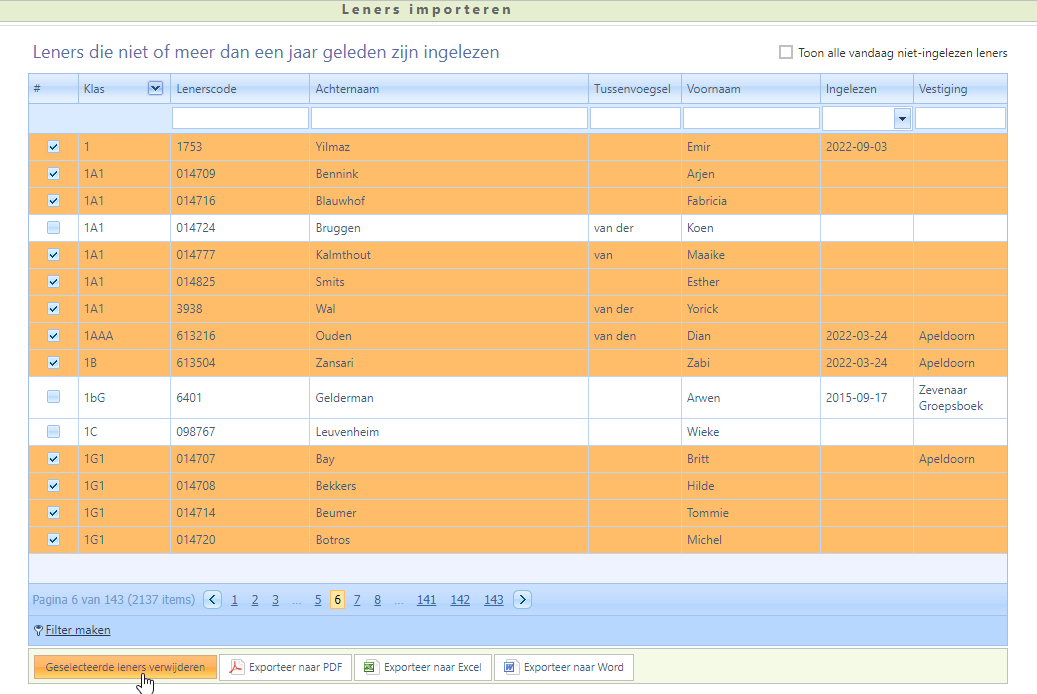This screenshot has height=694, width=1037.
Task: Open the Klas column filter dropdown
Action: pos(155,88)
